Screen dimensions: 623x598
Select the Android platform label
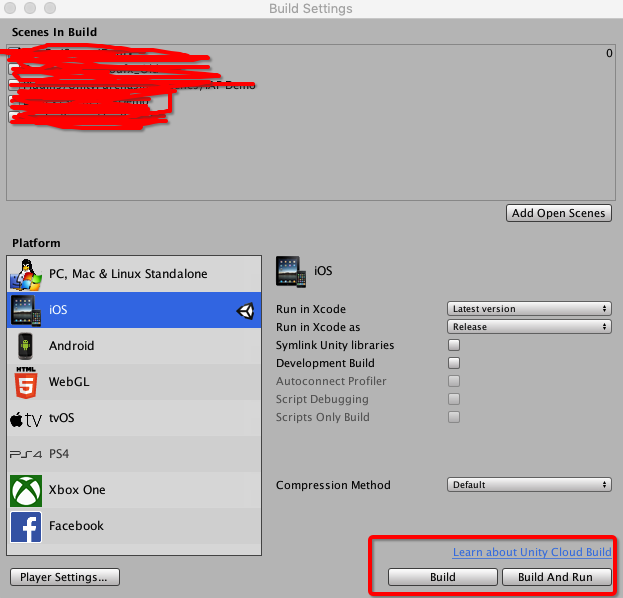pyautogui.click(x=72, y=346)
